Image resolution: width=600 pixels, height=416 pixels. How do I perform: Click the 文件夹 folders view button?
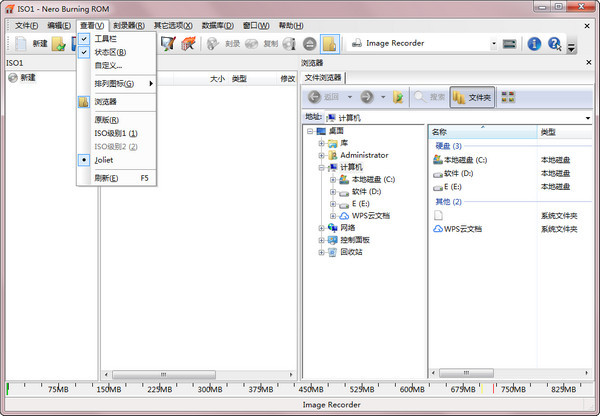tap(472, 97)
